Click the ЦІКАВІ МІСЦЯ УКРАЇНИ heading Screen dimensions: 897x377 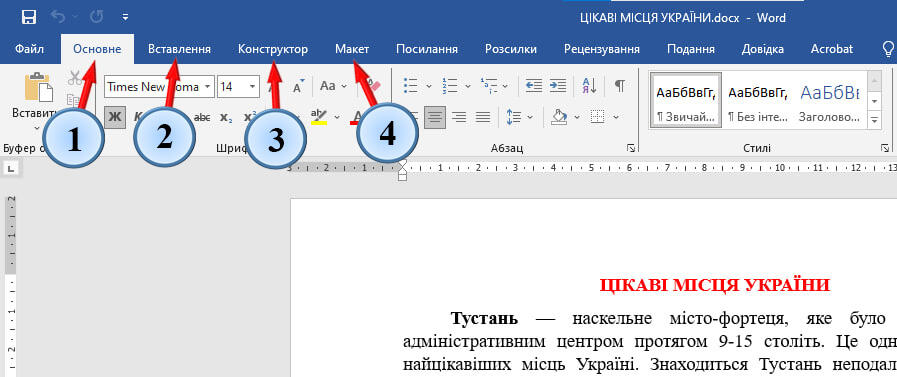[x=714, y=285]
